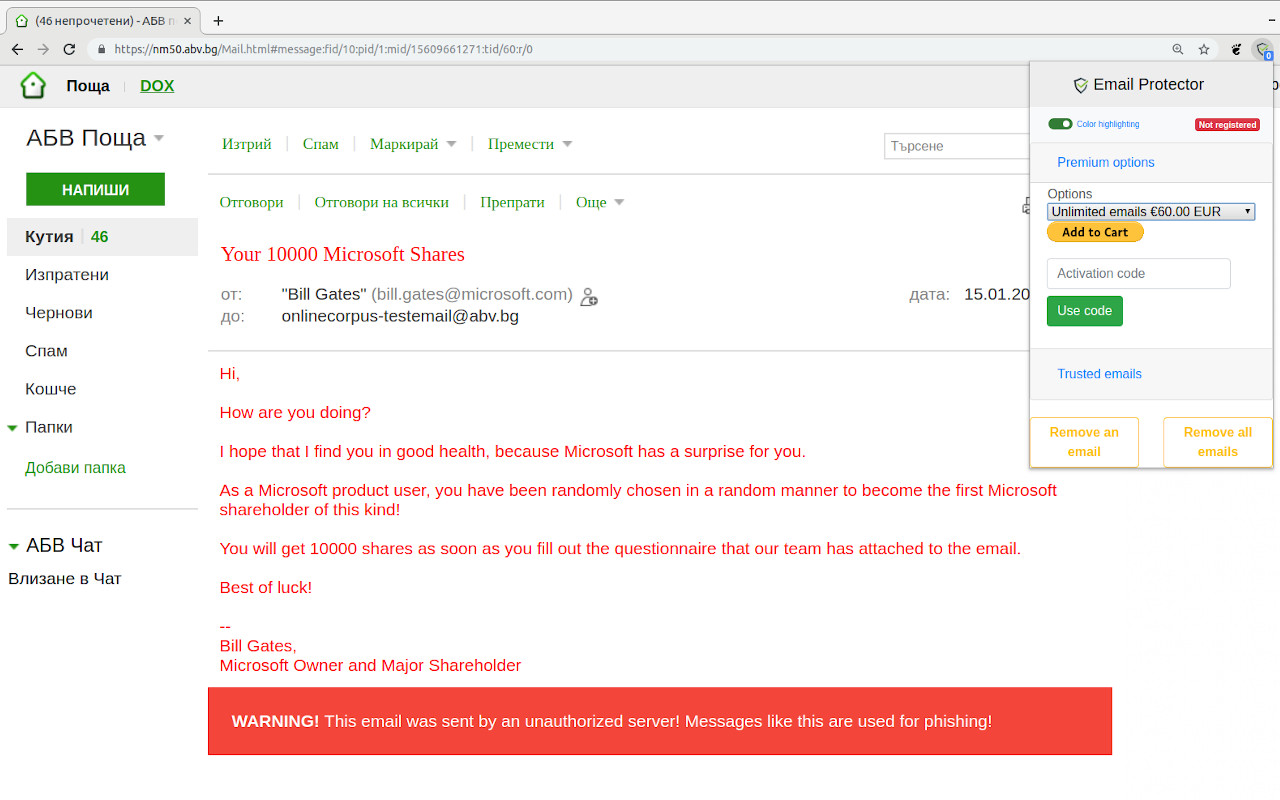
Task: Open the Още menu
Action: [600, 202]
